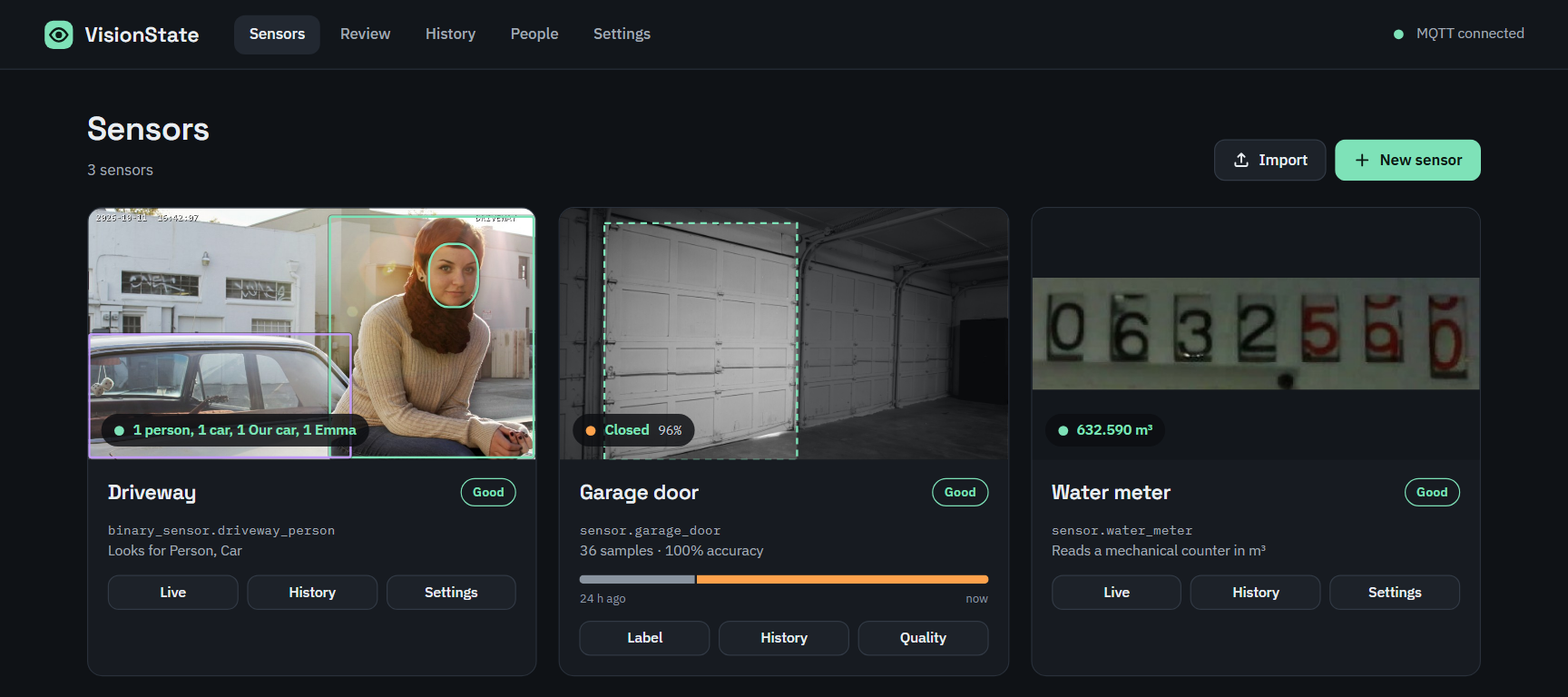Open Driveway sensor Settings

[x=451, y=593]
